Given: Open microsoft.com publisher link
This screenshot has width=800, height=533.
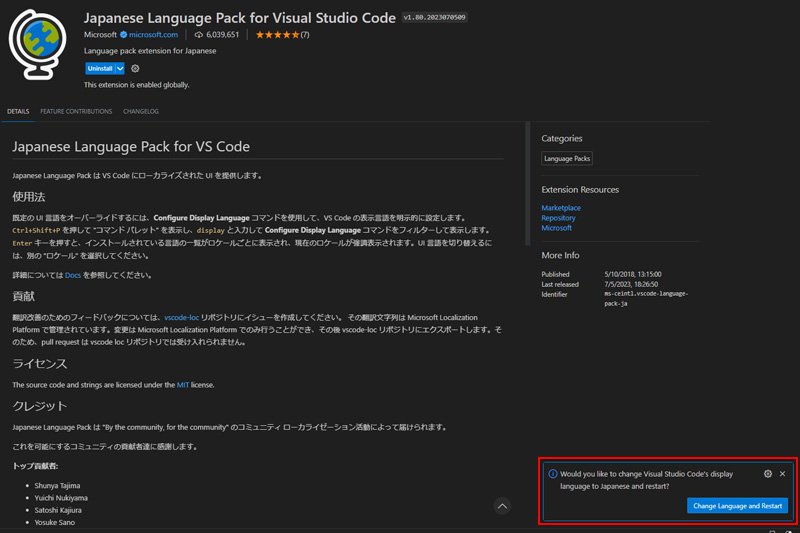Looking at the screenshot, I should coord(153,35).
